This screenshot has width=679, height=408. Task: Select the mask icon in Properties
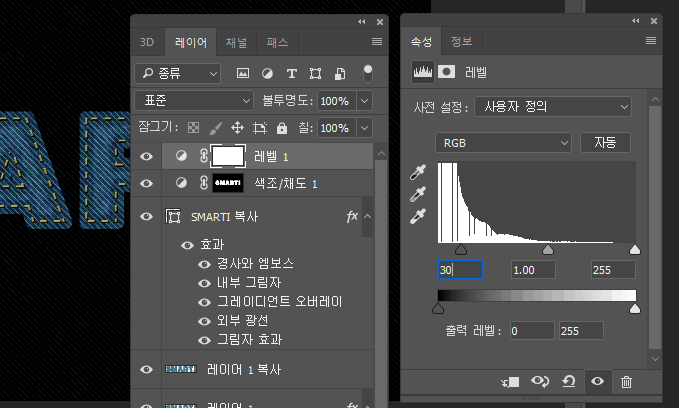tap(446, 71)
